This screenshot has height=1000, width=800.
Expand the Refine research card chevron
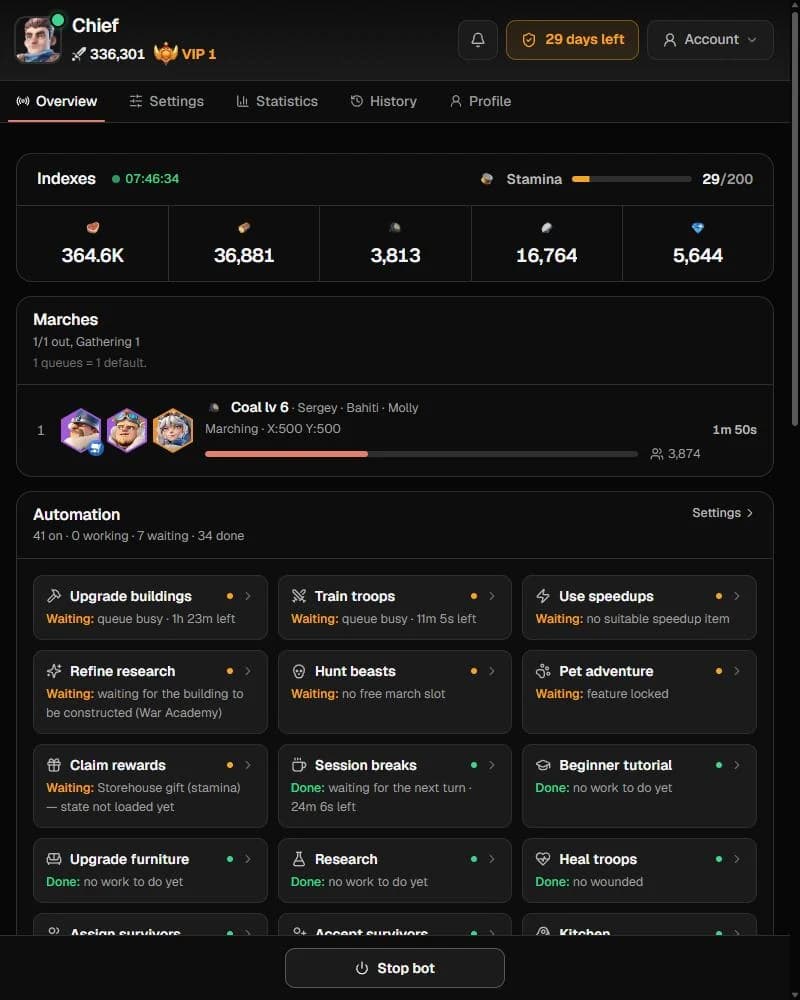(248, 671)
